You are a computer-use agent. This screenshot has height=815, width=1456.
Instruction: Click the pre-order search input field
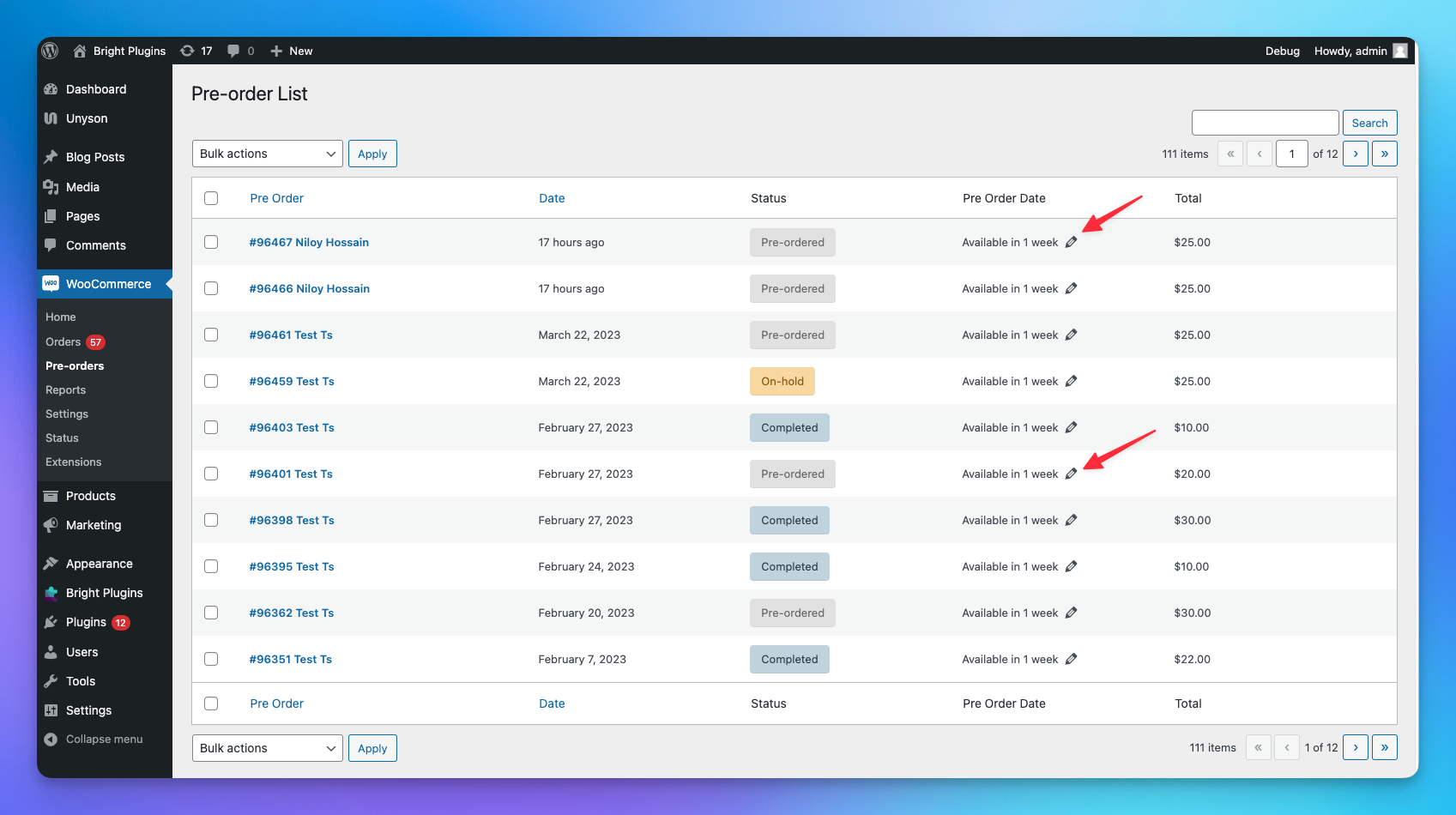point(1265,123)
